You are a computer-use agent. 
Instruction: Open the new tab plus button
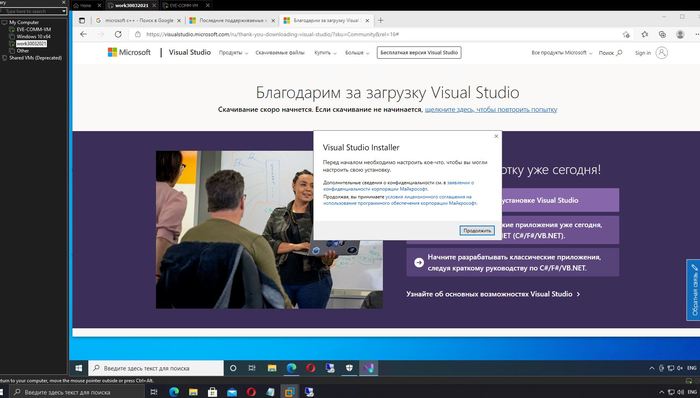point(380,21)
